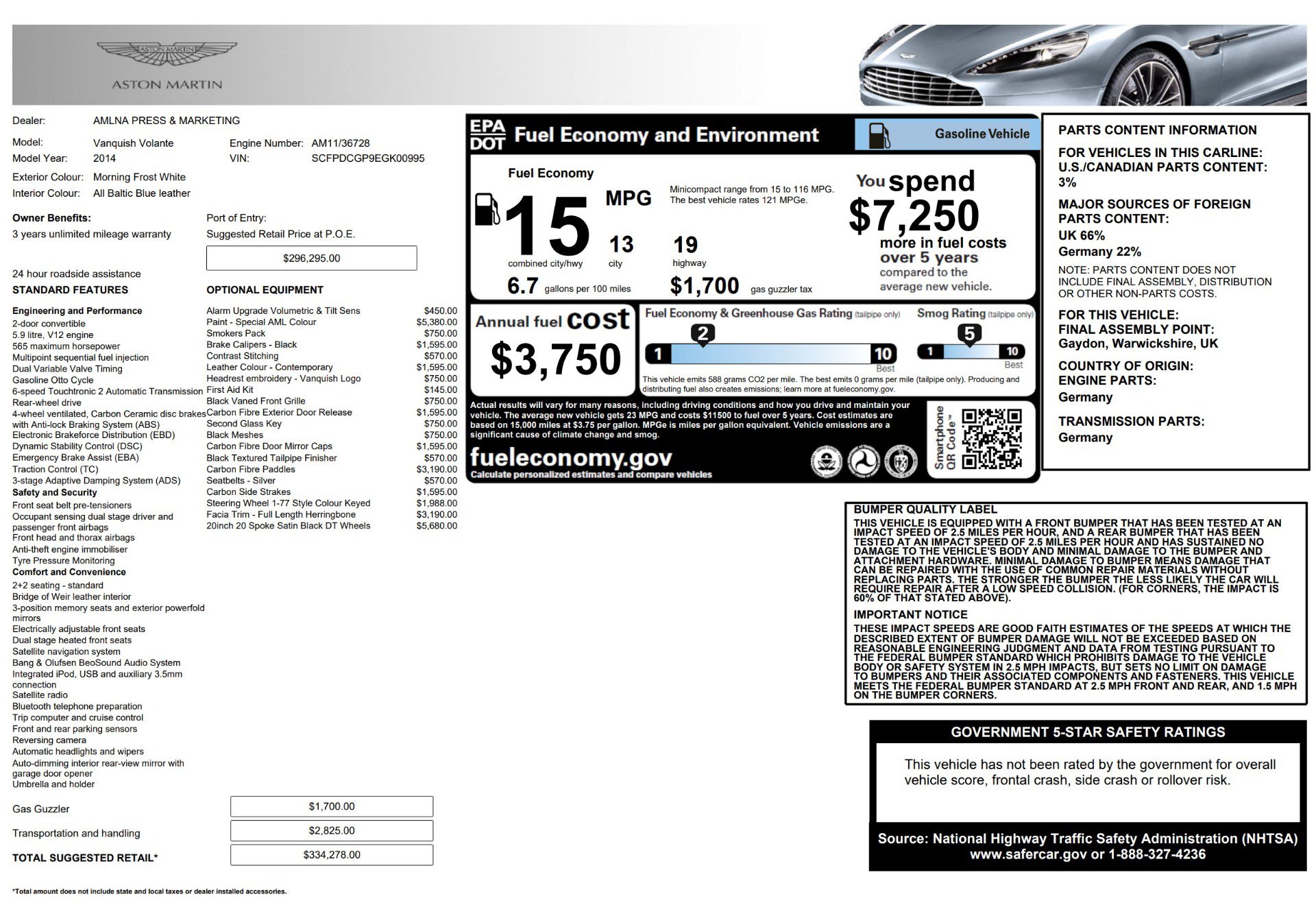Click the Total Suggested Retail $334,278.00 field
The height and width of the screenshot is (905, 1316).
tap(332, 855)
